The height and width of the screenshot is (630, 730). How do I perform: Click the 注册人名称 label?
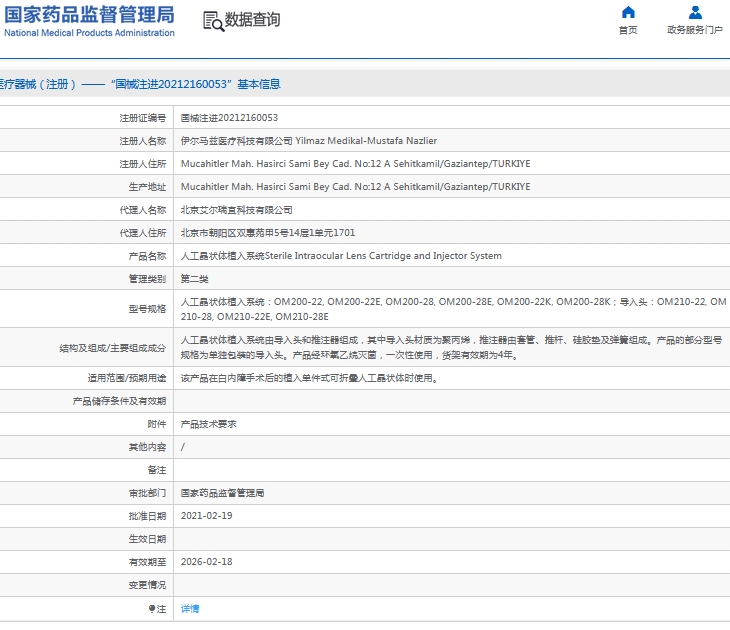142,141
